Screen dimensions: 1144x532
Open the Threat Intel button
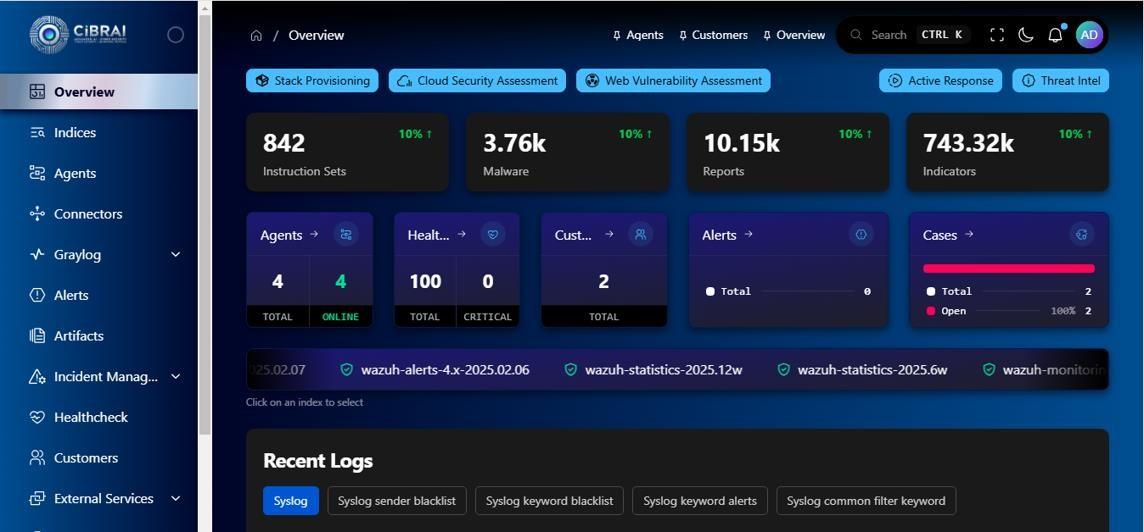[x=1060, y=81]
